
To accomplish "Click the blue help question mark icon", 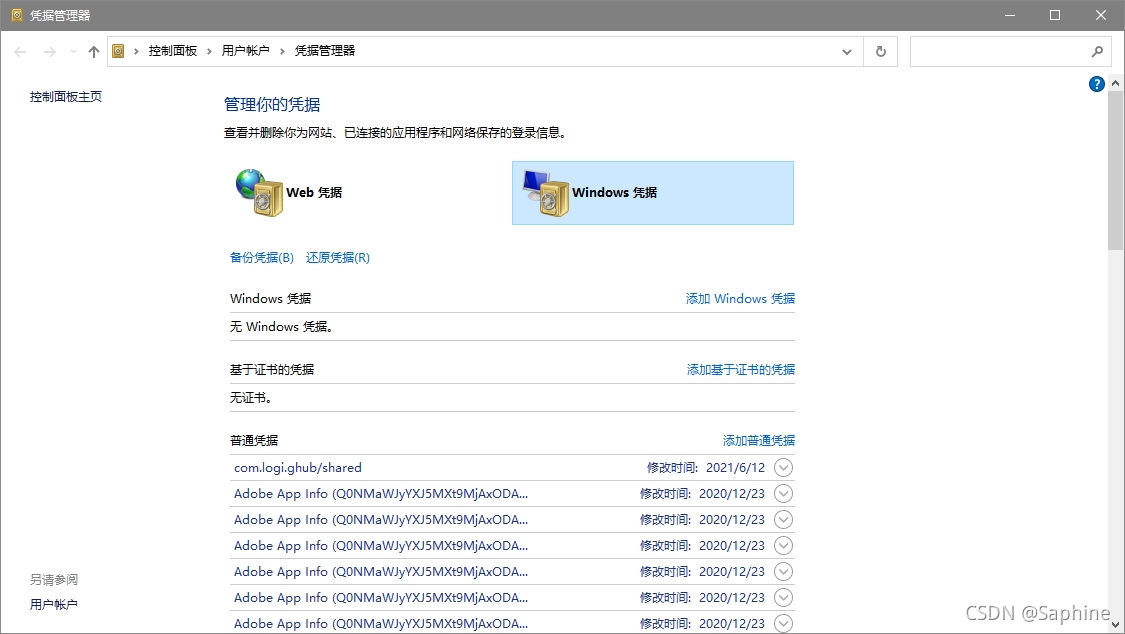I will [x=1096, y=84].
